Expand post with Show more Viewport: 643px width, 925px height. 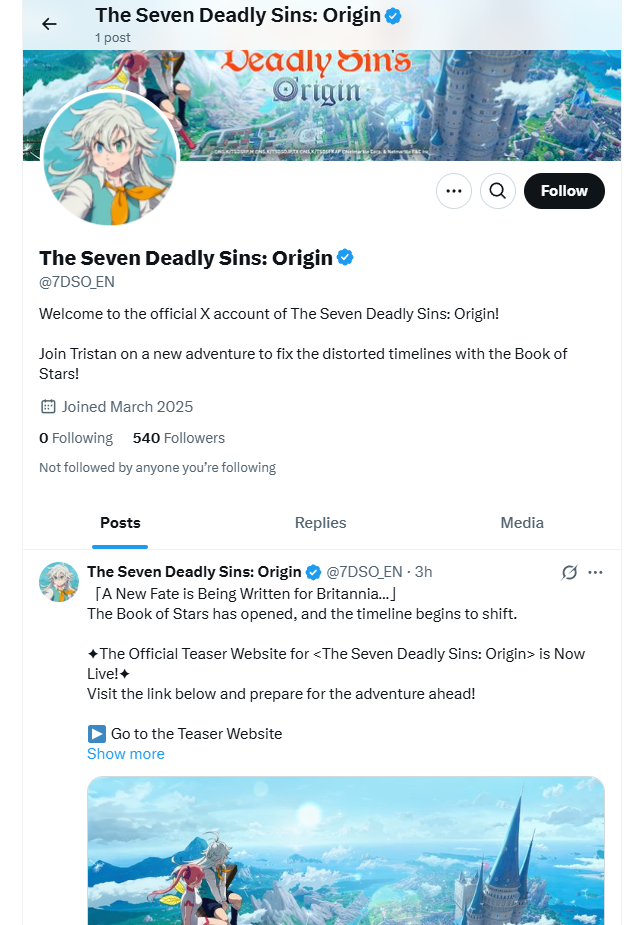click(x=126, y=754)
